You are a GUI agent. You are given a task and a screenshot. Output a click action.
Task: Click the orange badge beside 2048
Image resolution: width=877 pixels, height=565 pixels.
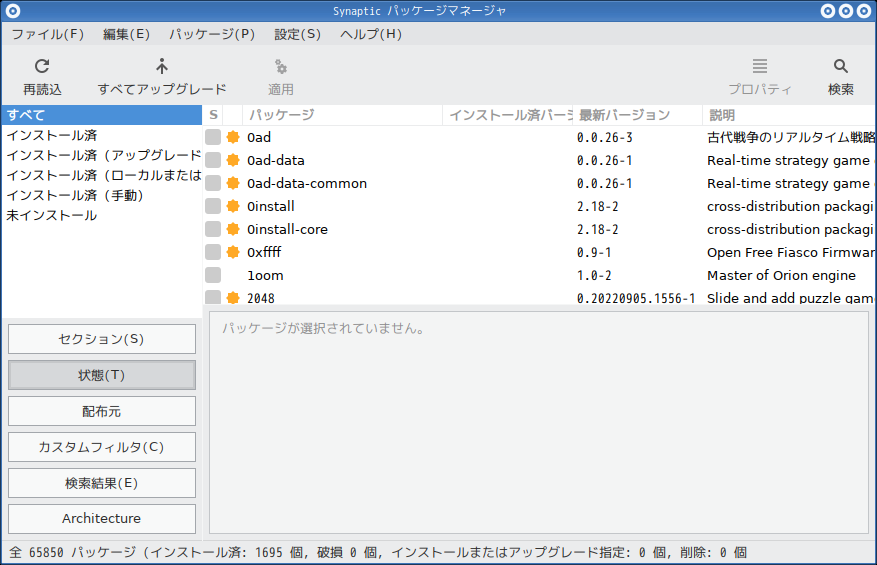(x=233, y=298)
